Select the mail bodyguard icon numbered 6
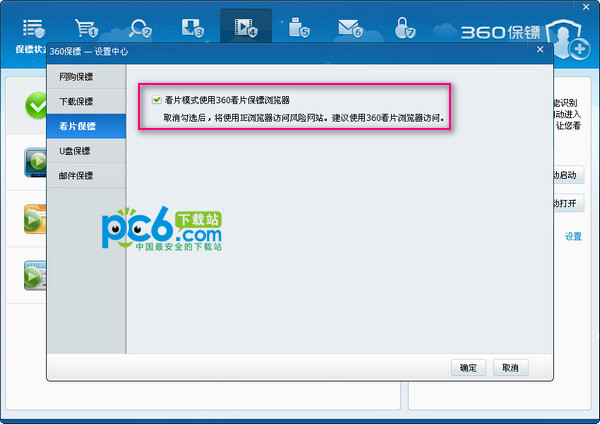 (351, 28)
